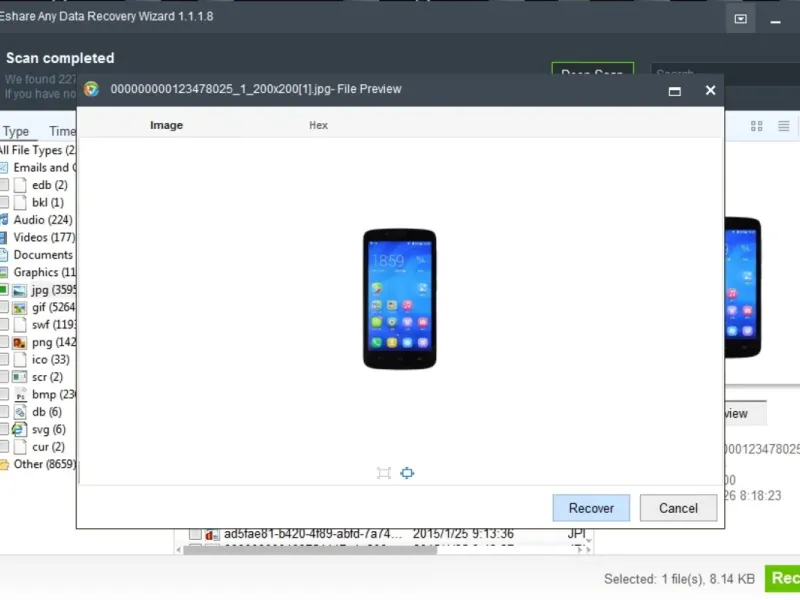The height and width of the screenshot is (600, 800).
Task: Click the bkl file type icon
Action: point(20,202)
